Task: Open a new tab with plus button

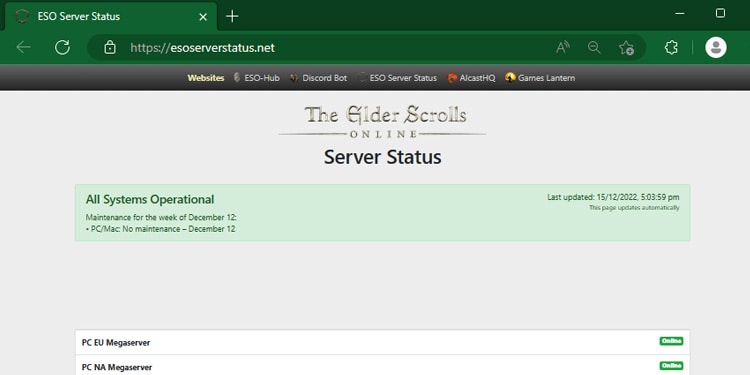Action: [x=232, y=16]
